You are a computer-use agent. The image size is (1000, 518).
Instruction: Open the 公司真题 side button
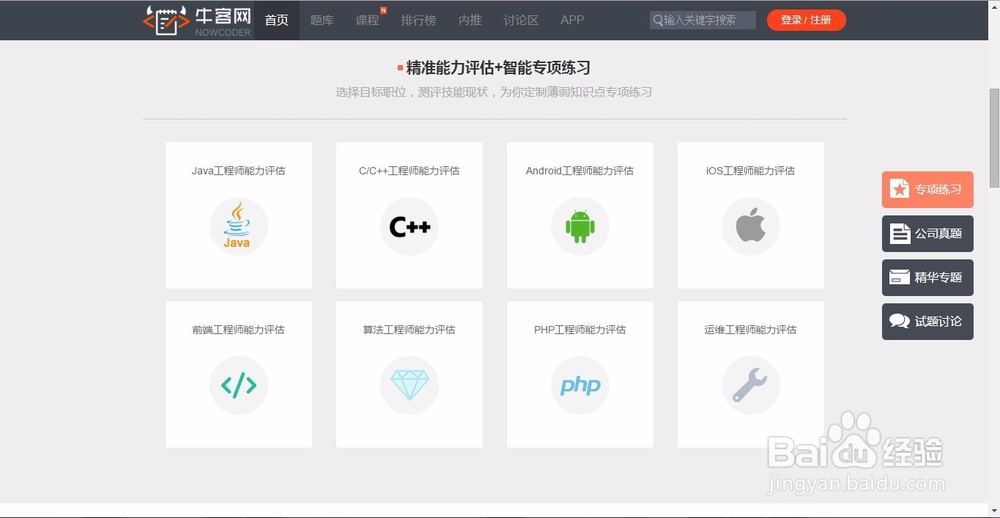coord(928,233)
